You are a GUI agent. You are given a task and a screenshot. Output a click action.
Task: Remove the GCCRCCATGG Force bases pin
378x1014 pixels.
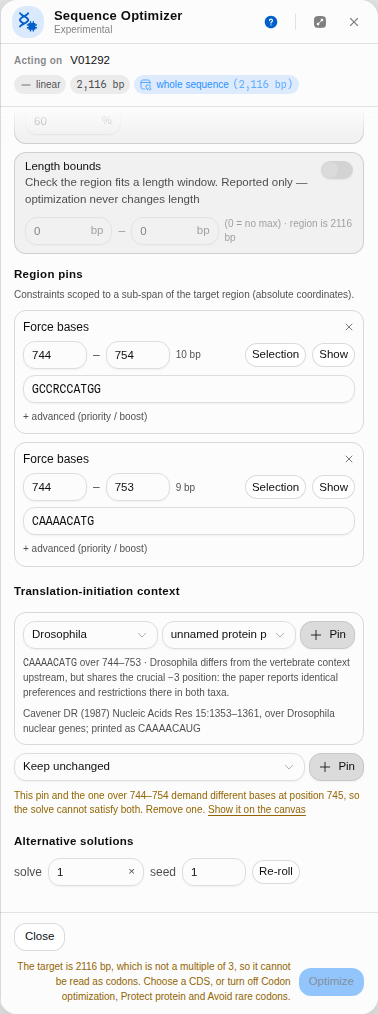(349, 327)
